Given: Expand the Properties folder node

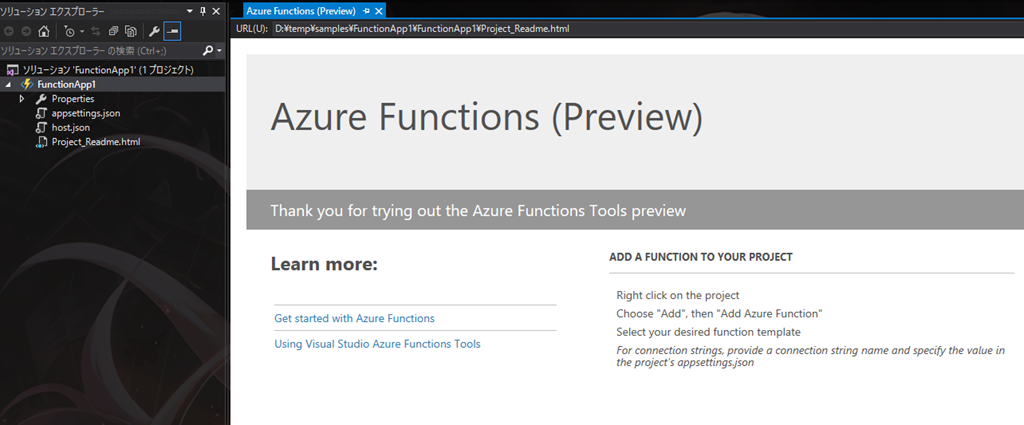Looking at the screenshot, I should (22, 99).
